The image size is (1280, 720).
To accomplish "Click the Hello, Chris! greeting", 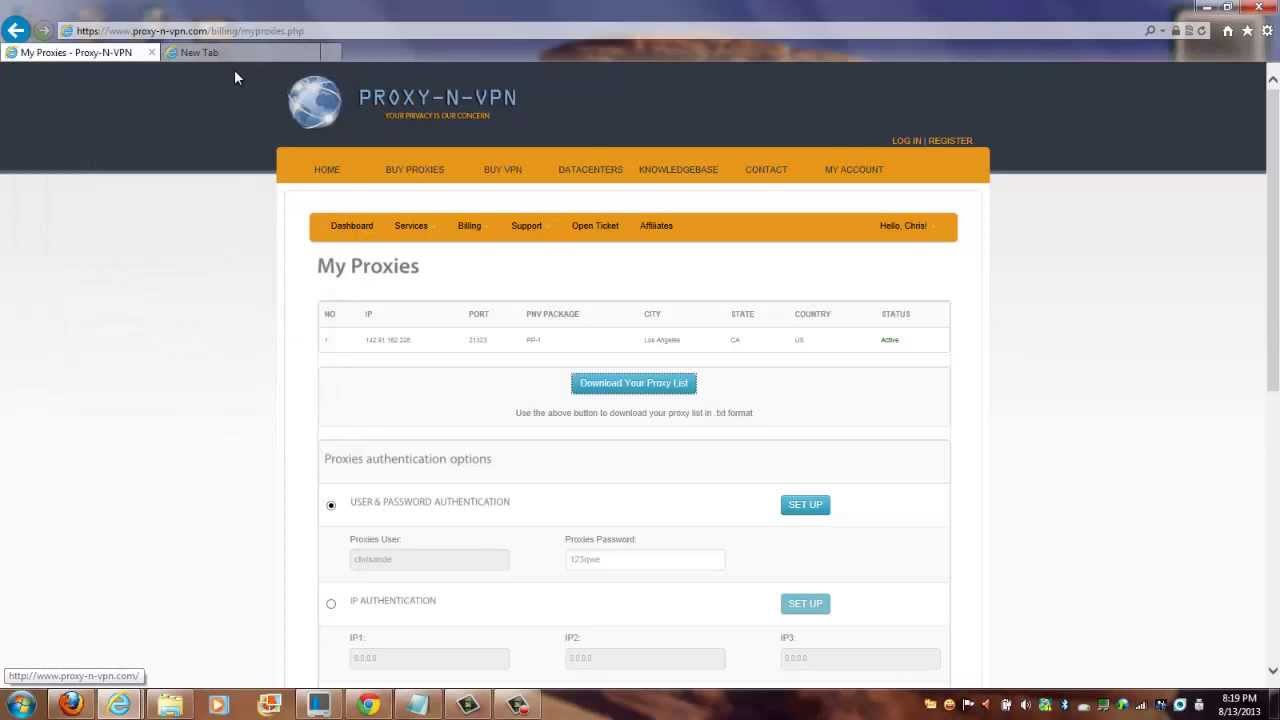I will click(x=903, y=226).
